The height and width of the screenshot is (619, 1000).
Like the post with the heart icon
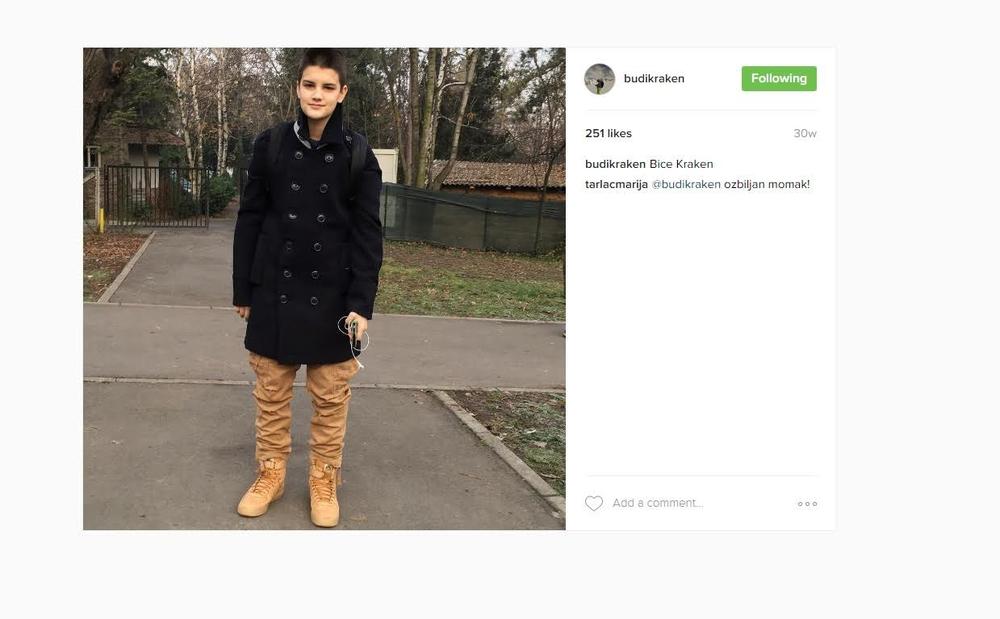click(594, 504)
